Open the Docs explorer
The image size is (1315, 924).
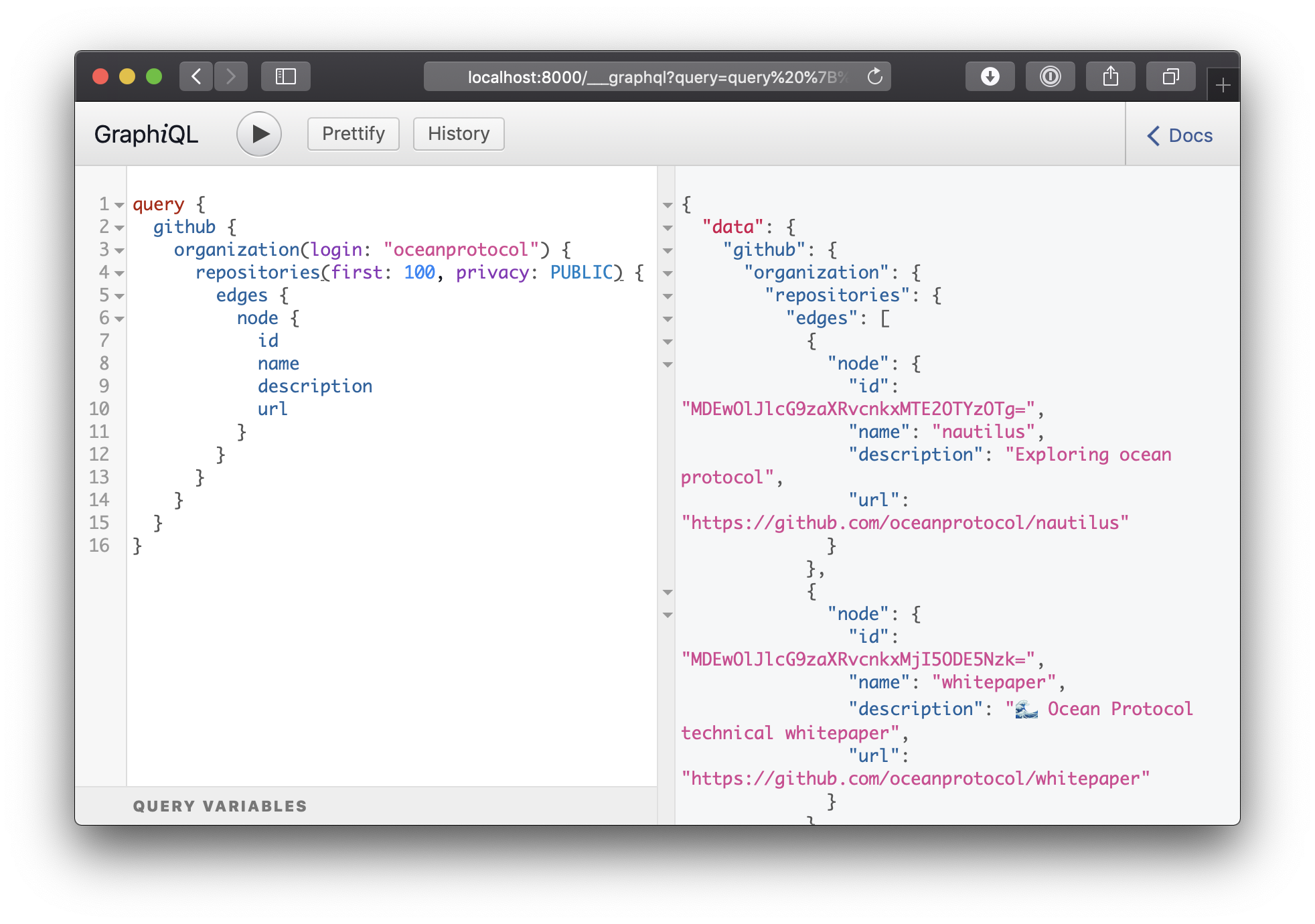click(1180, 135)
